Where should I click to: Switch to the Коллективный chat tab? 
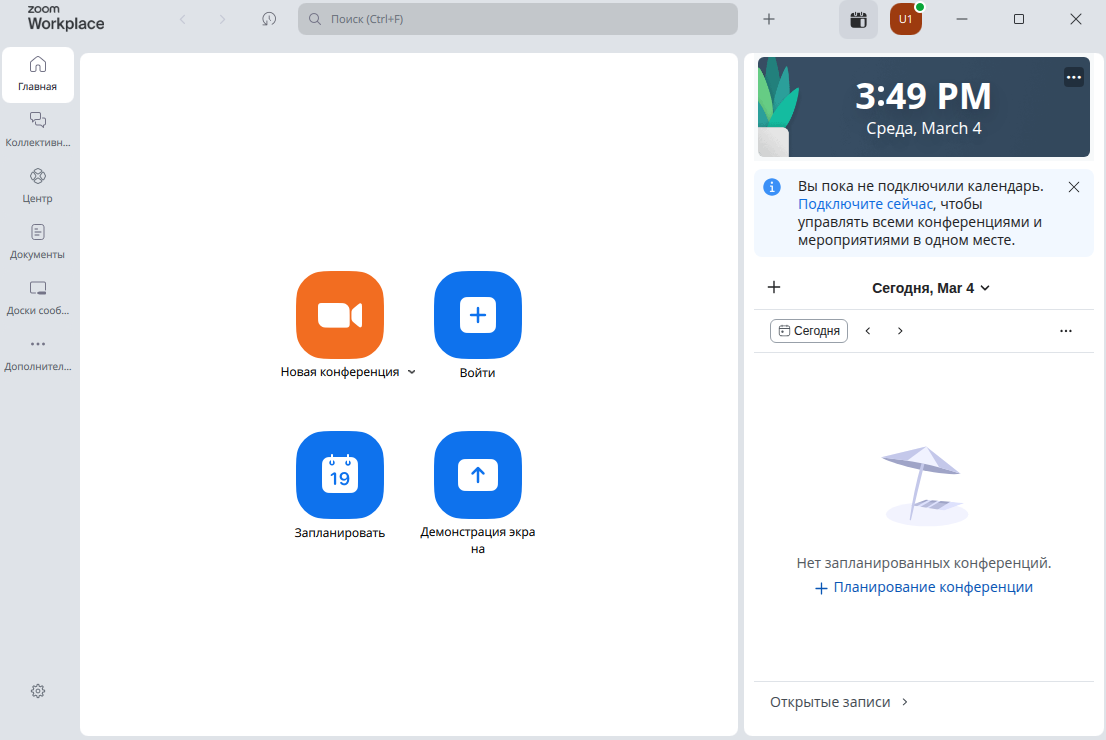[38, 129]
